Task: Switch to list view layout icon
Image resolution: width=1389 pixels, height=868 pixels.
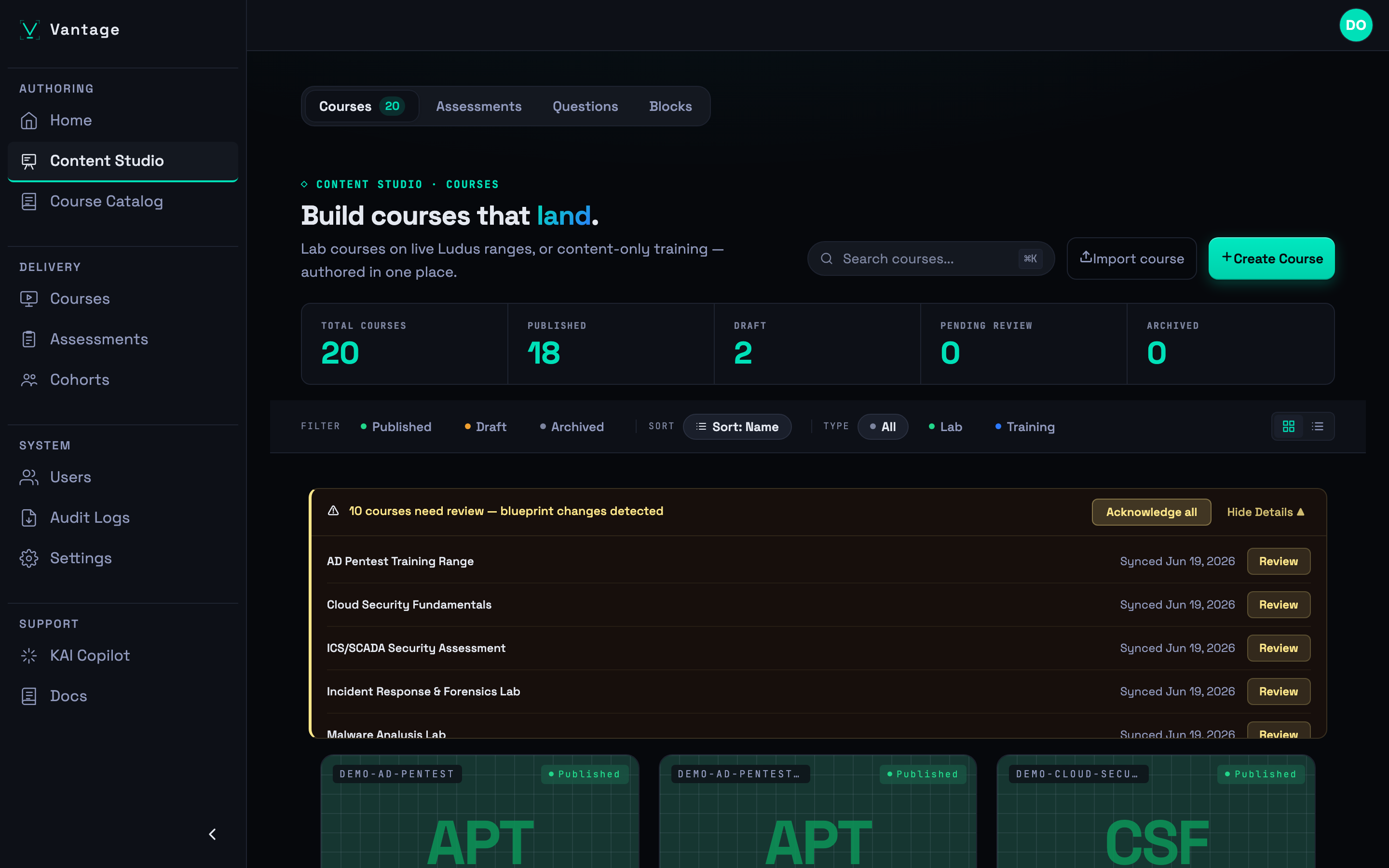Action: click(x=1318, y=427)
